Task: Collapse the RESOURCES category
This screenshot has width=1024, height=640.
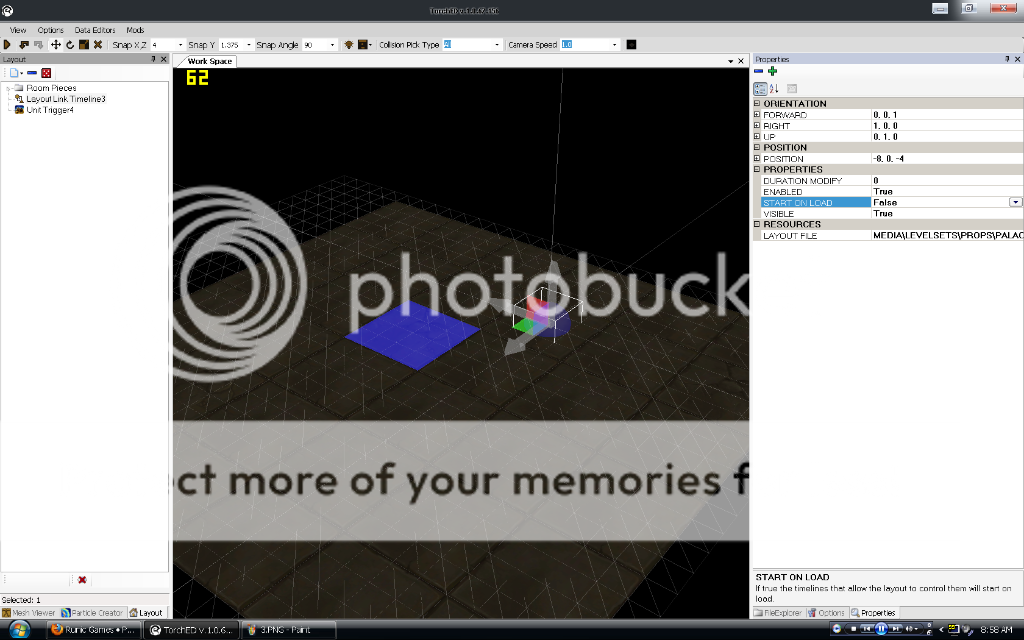Action: [x=757, y=224]
